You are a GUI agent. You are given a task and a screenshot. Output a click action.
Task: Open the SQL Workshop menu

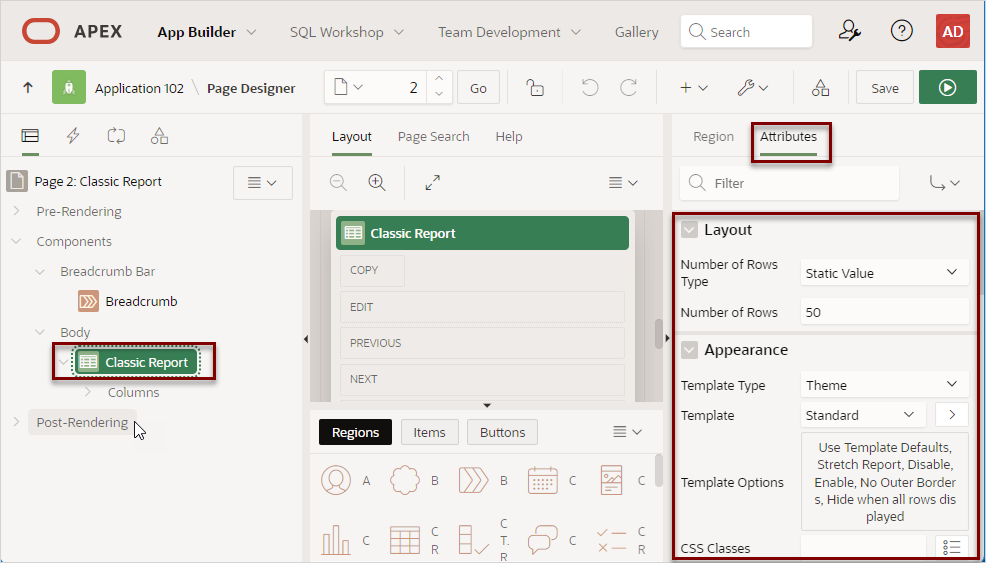click(346, 32)
